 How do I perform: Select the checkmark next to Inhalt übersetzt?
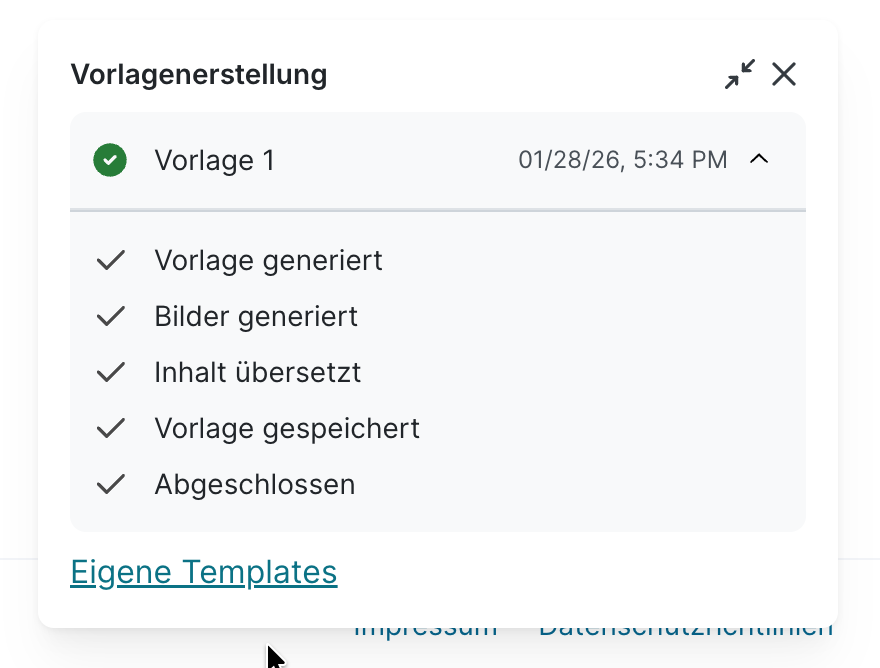click(x=110, y=372)
